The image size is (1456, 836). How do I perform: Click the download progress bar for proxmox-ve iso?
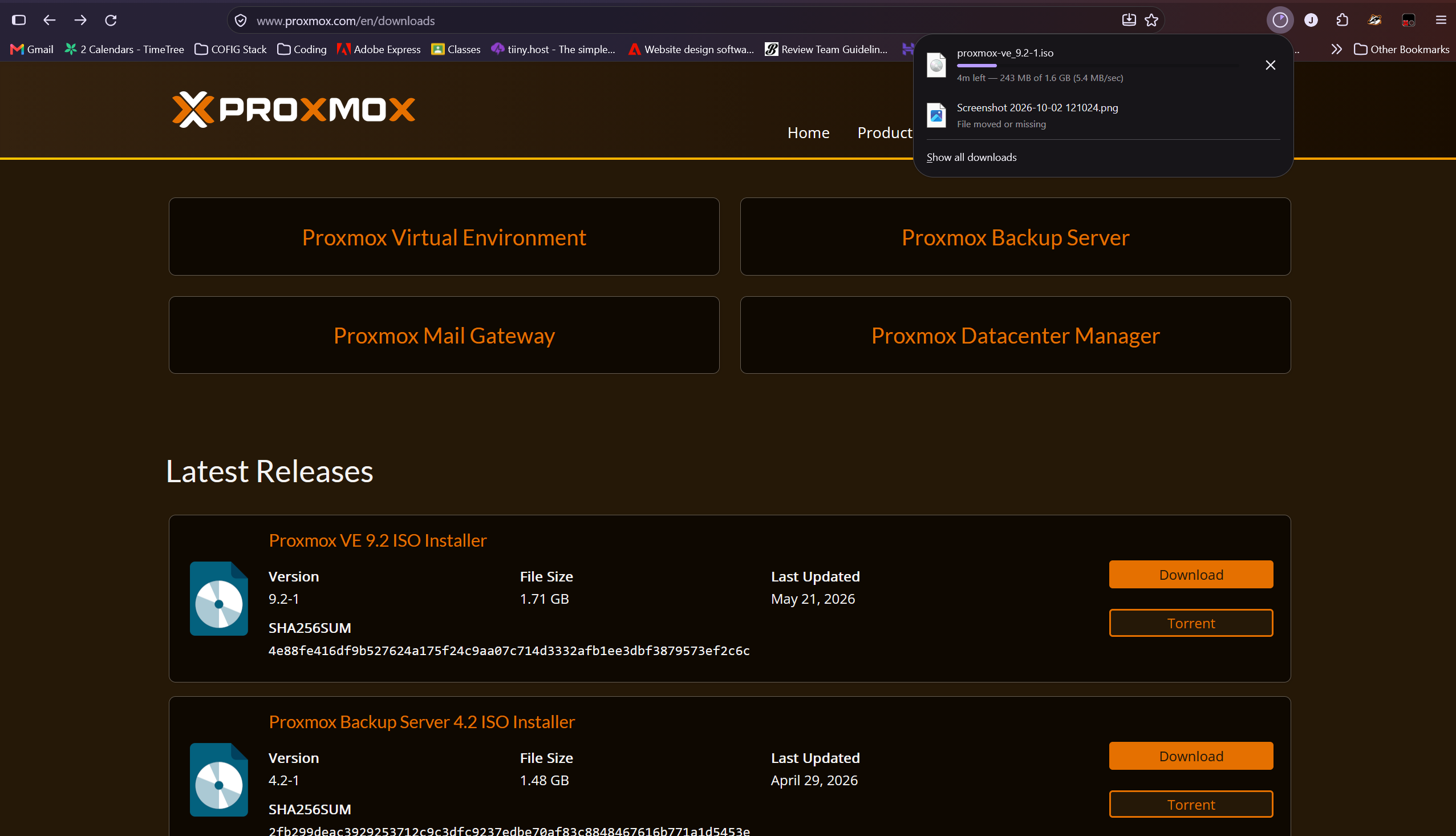[x=1097, y=66]
